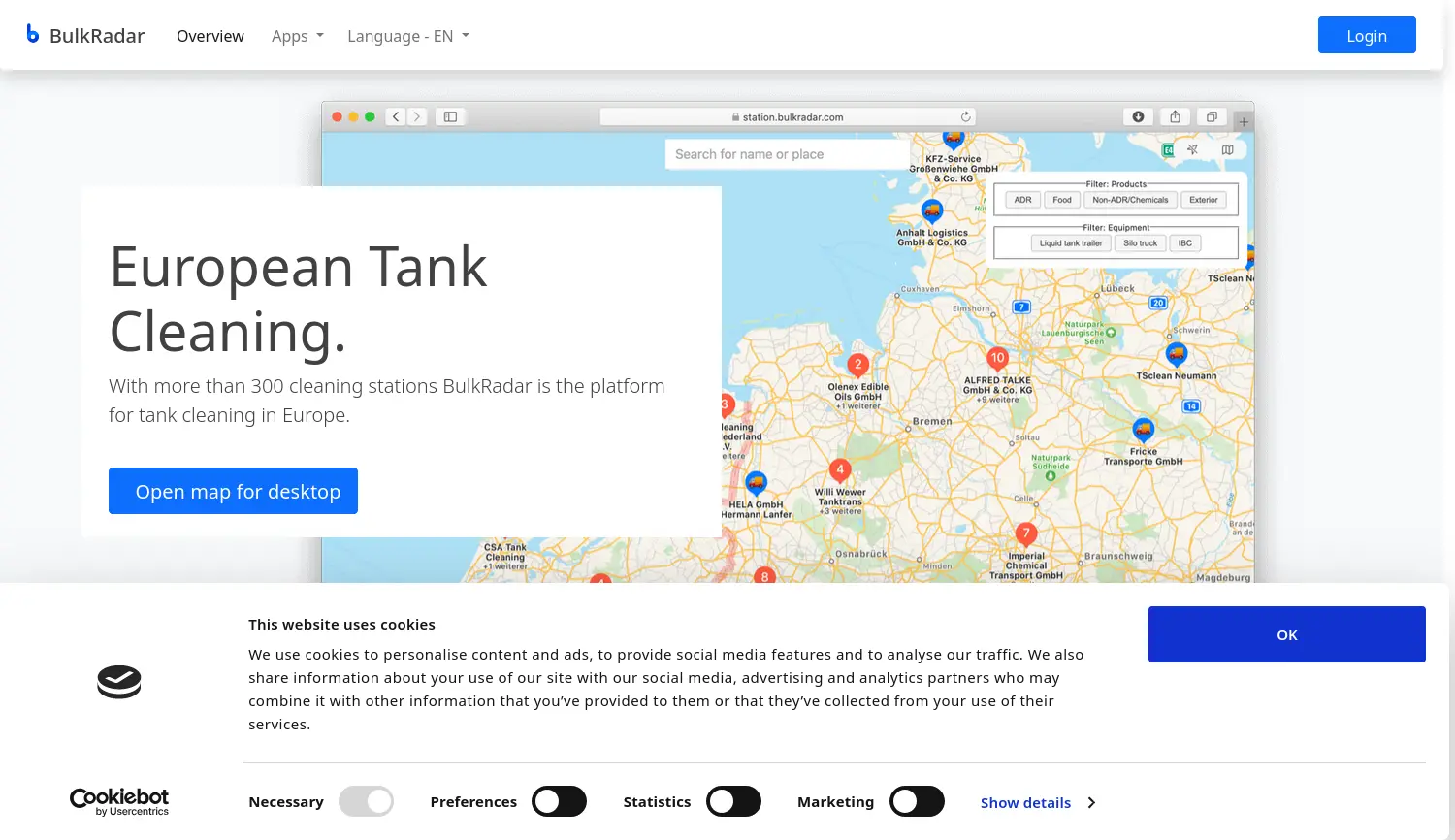Click the reload page icon
This screenshot has width=1455, height=840.
966,114
